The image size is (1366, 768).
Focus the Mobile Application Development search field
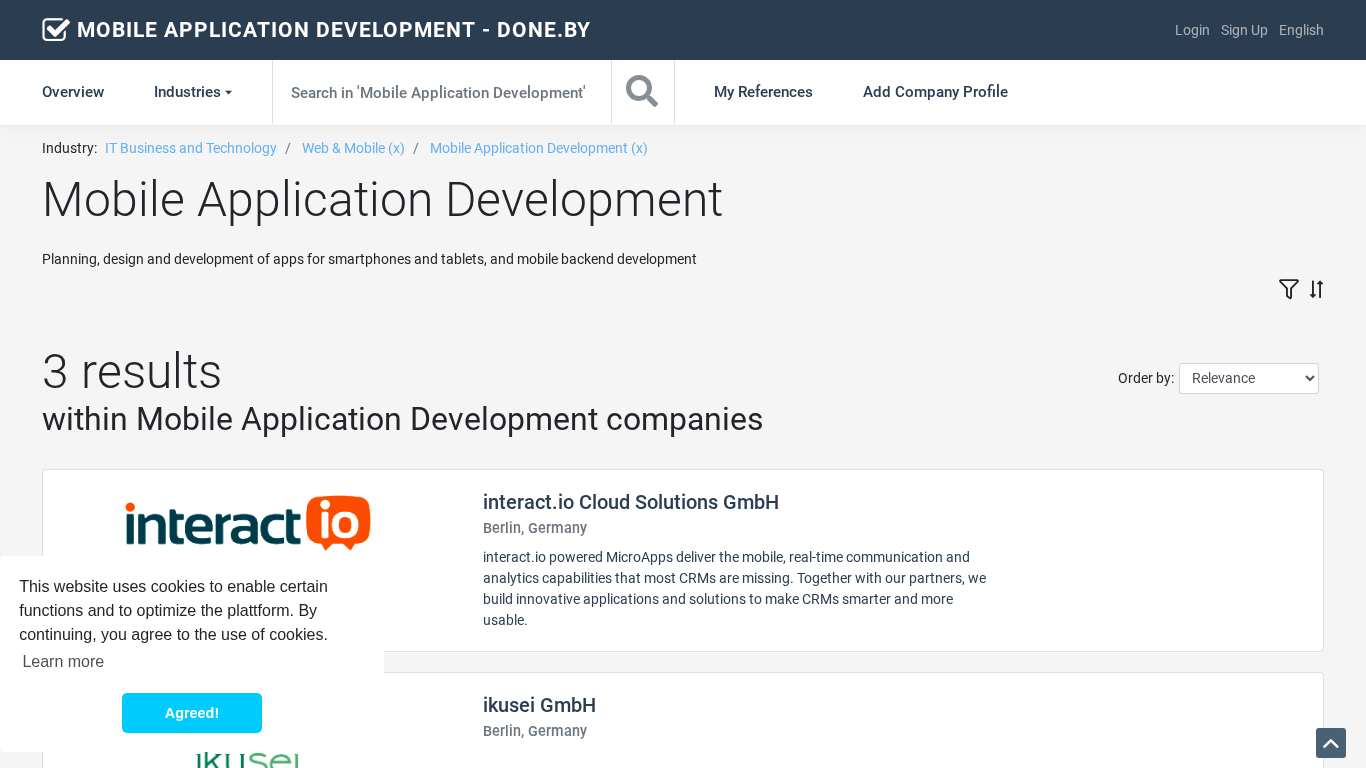click(440, 92)
